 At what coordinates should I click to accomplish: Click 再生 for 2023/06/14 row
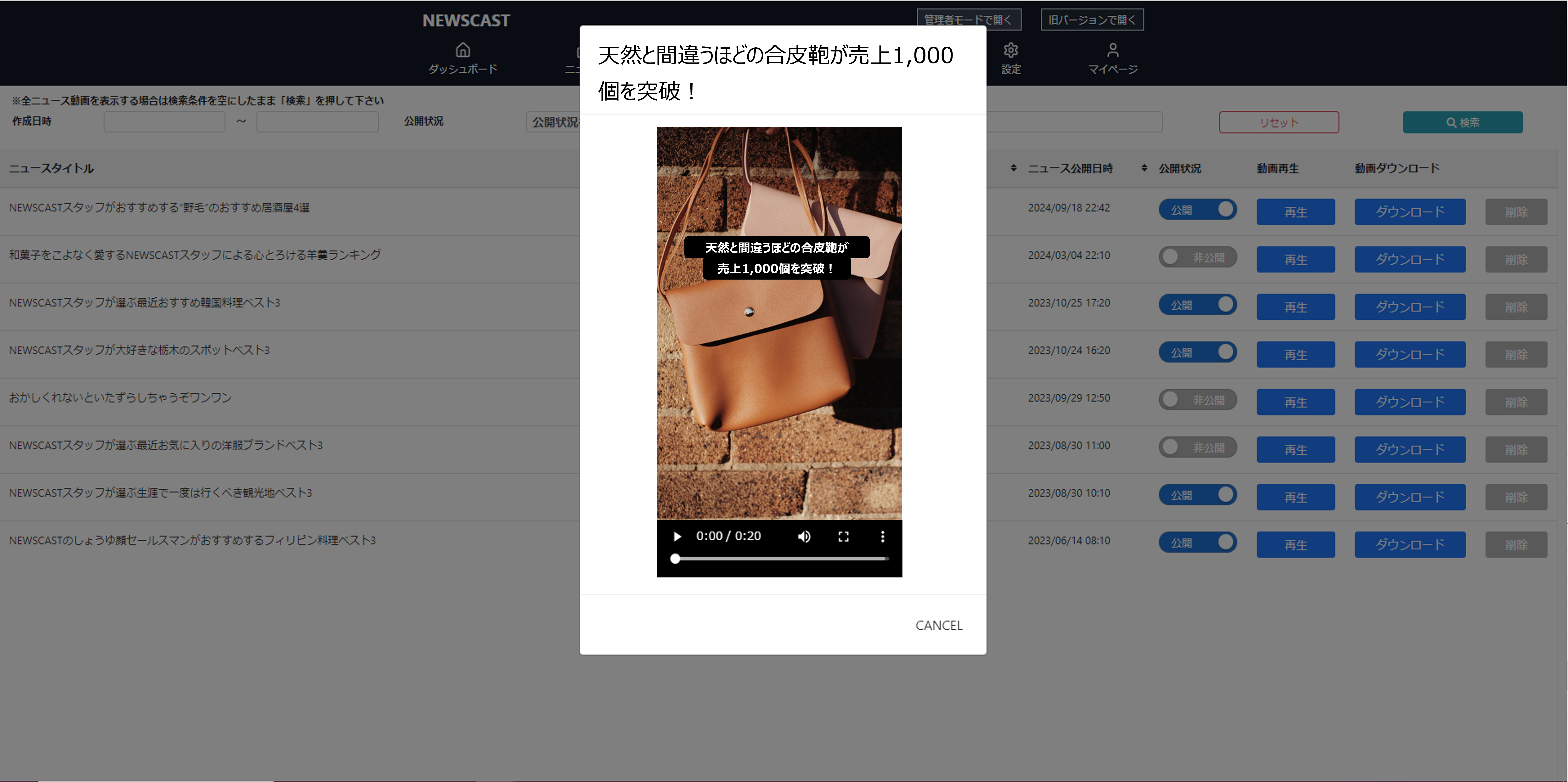(1295, 545)
